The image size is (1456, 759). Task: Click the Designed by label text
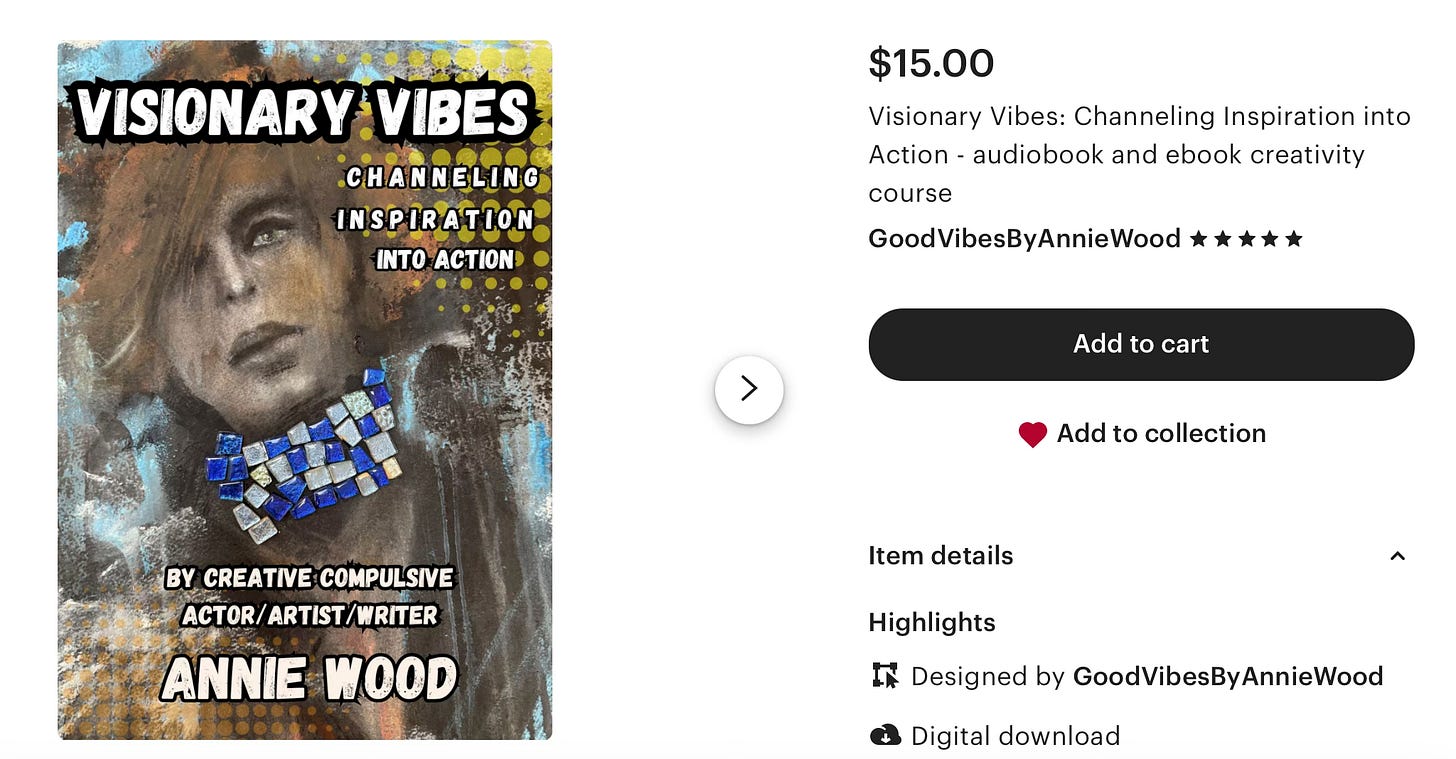pos(988,676)
